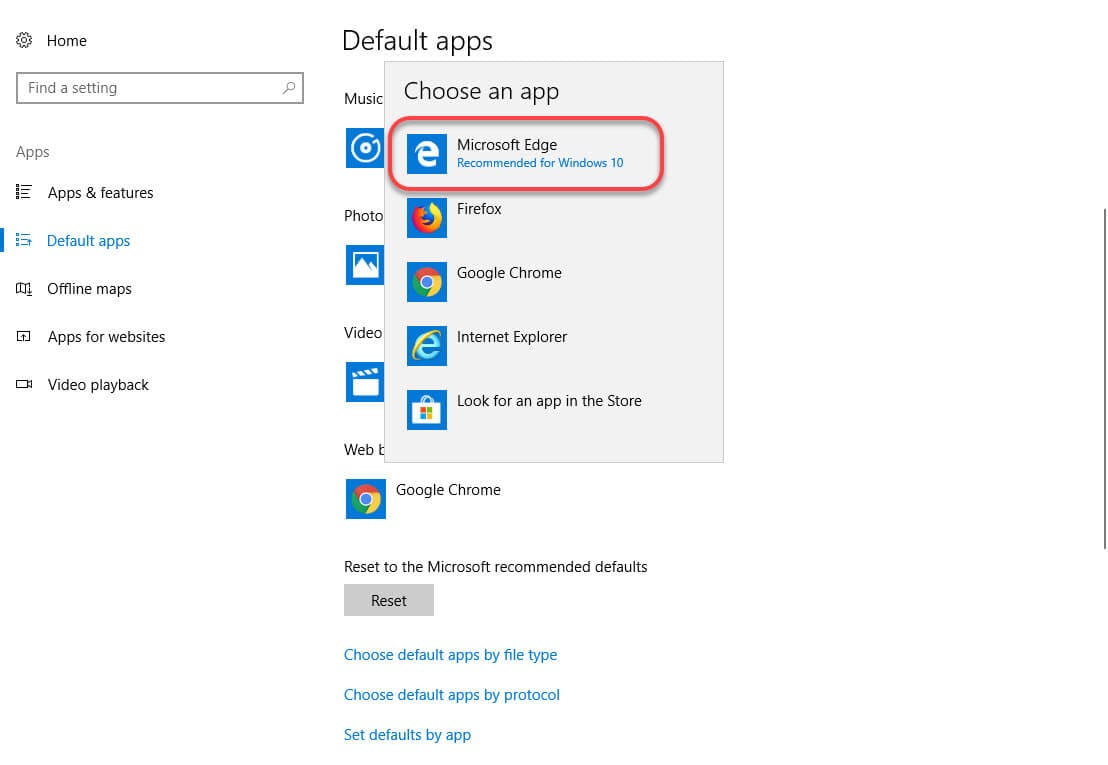Click the Groove Music player icon
This screenshot has width=1108, height=765.
365,148
